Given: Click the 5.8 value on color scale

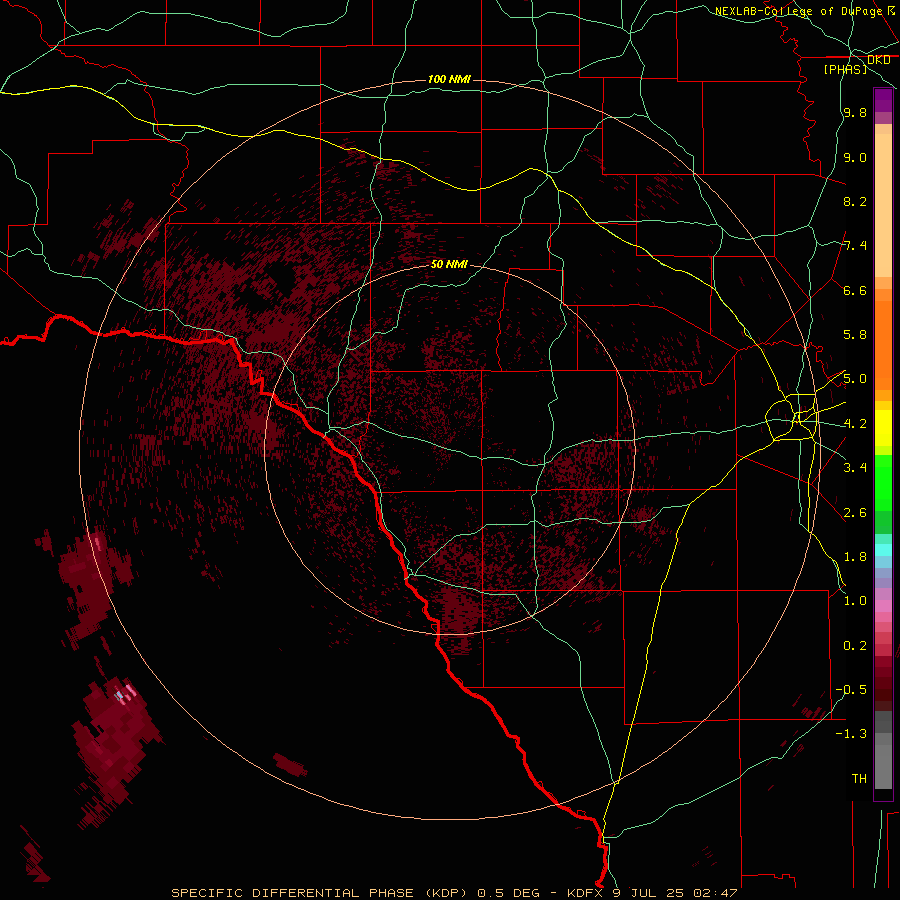Looking at the screenshot, I should click(855, 335).
